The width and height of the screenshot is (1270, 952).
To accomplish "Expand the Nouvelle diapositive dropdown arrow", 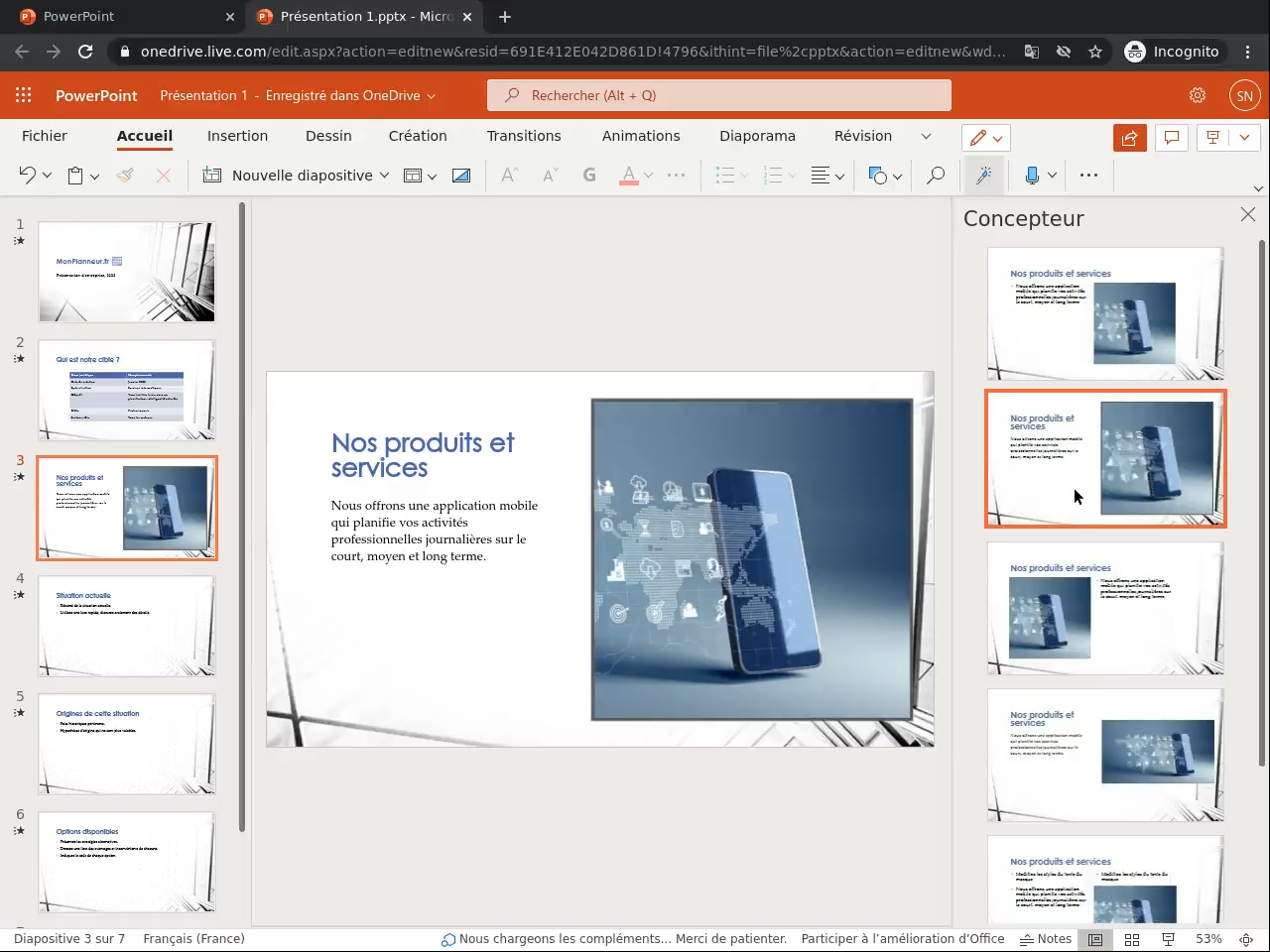I will tap(384, 176).
